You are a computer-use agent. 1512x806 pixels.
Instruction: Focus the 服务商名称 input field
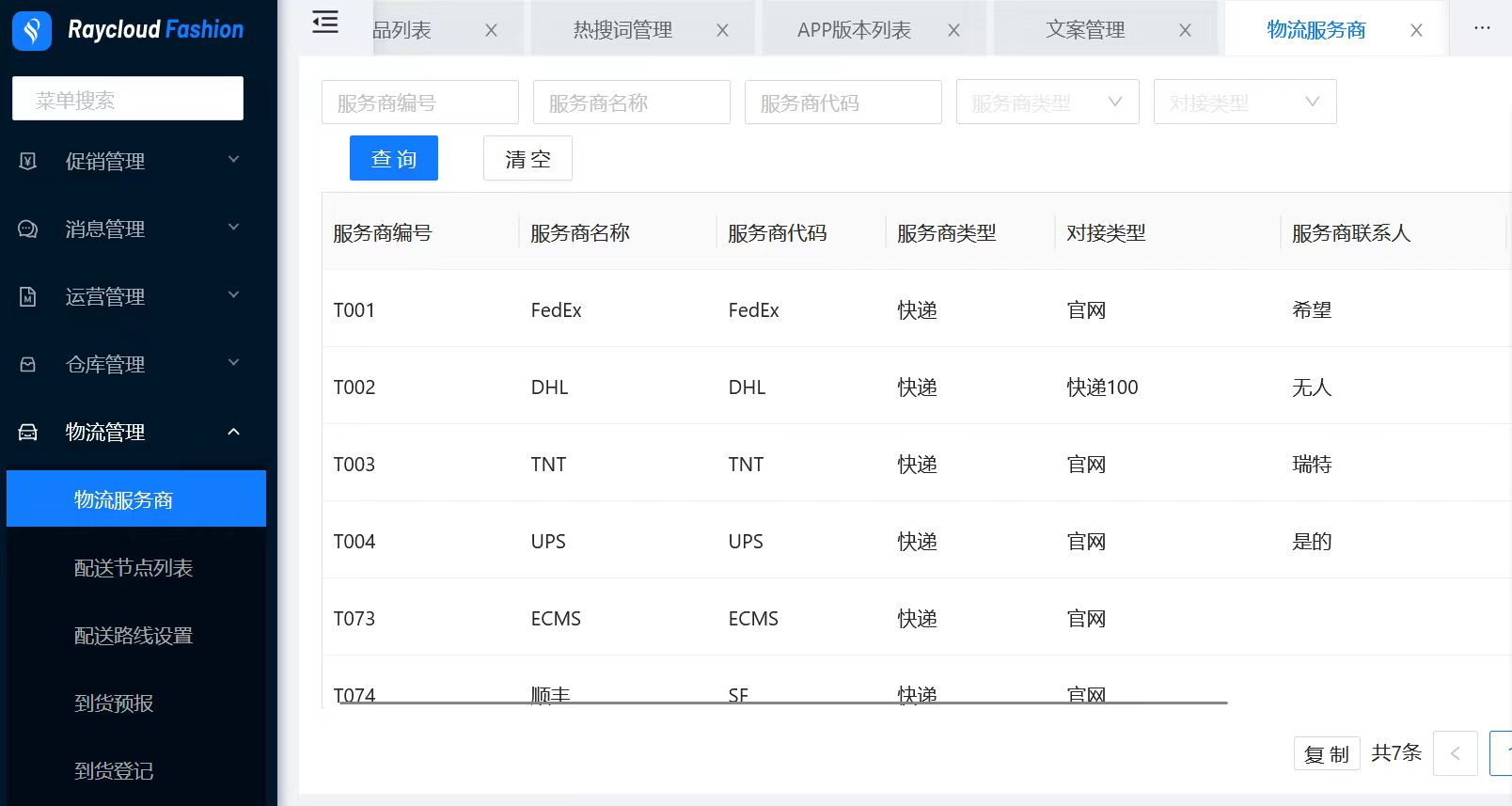click(632, 102)
